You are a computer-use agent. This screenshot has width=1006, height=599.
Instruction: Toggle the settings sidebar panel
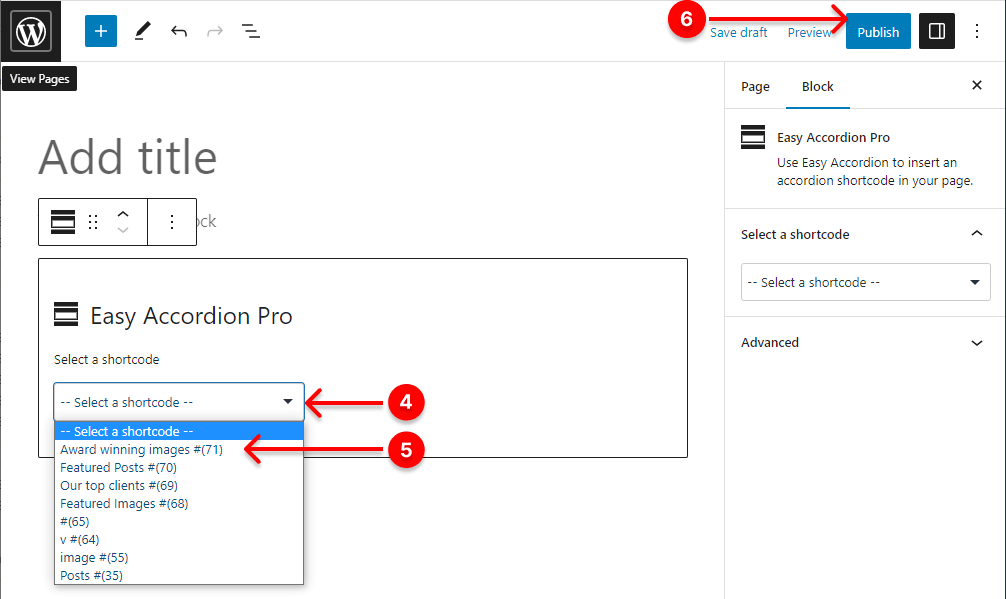[937, 31]
